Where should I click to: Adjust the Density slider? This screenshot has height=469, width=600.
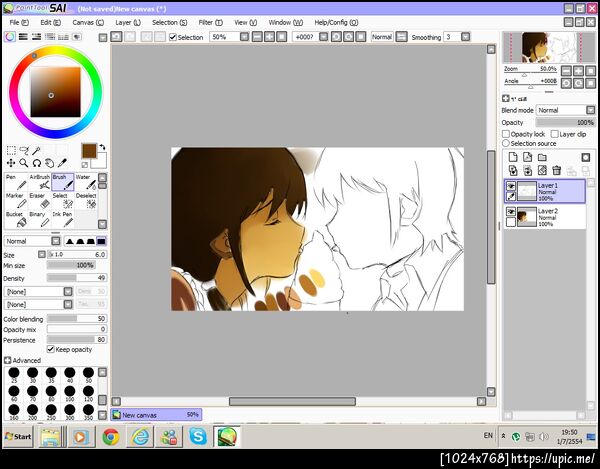coord(77,278)
